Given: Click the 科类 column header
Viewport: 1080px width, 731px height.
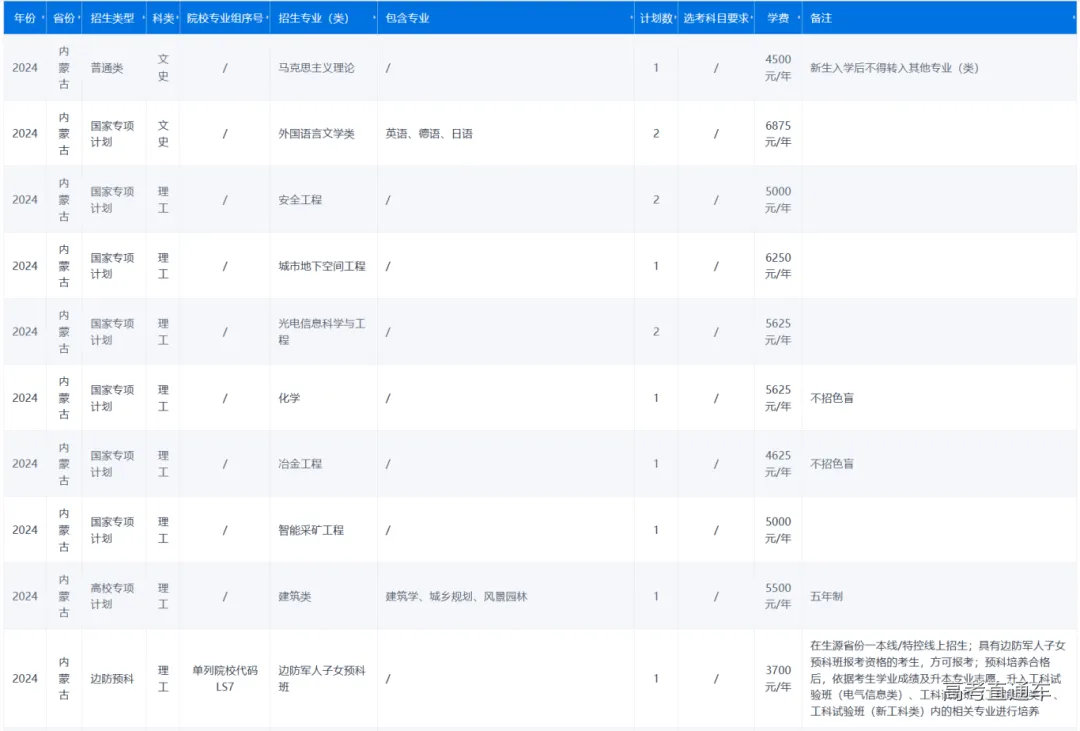Looking at the screenshot, I should click(x=163, y=18).
